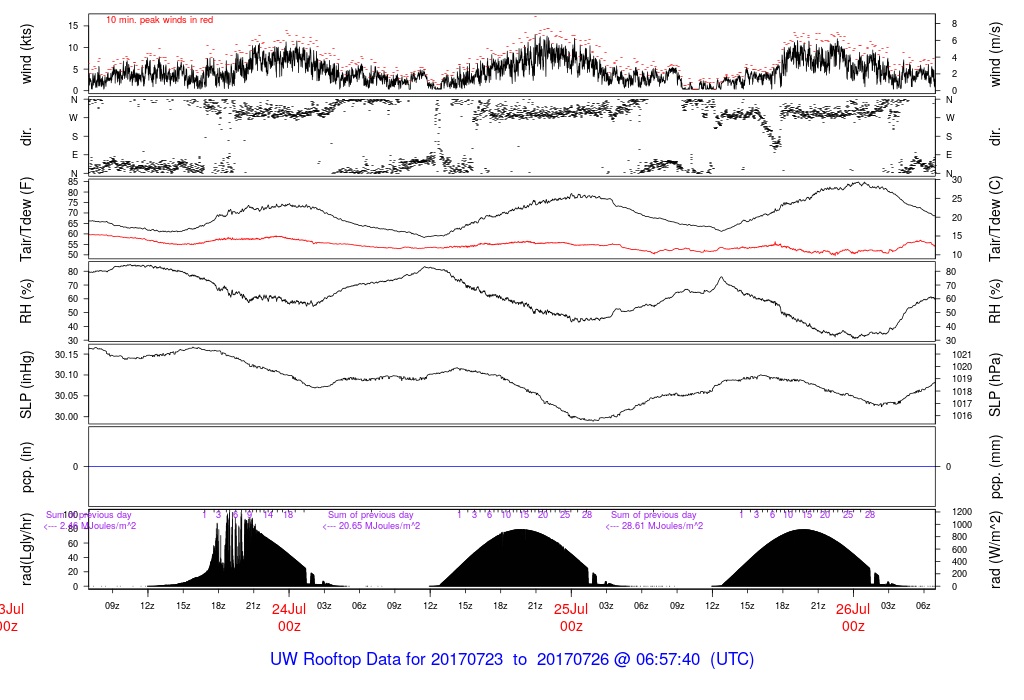
Task: Click the 'SLP (hPa)' right axis label
Action: (x=995, y=385)
